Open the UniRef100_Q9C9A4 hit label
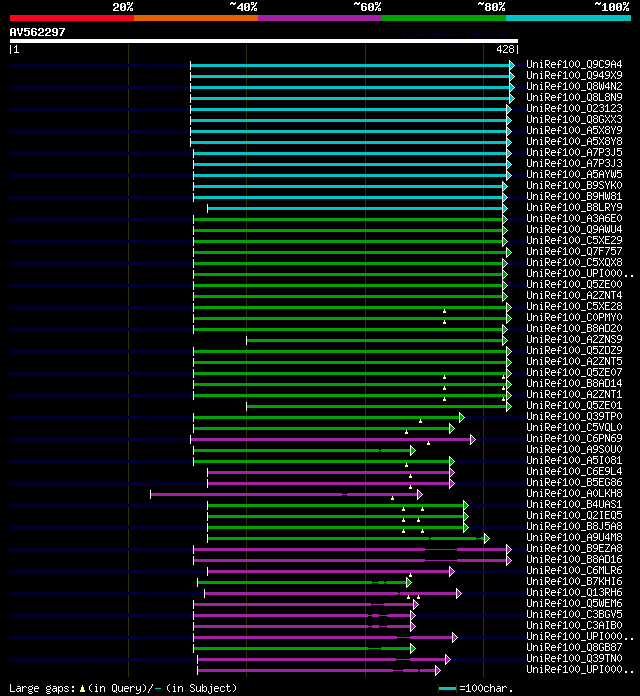The width and height of the screenshot is (640, 696). click(574, 64)
